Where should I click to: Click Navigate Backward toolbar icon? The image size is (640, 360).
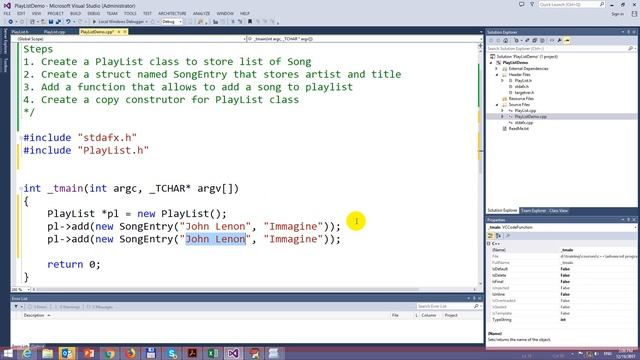(x=11, y=22)
